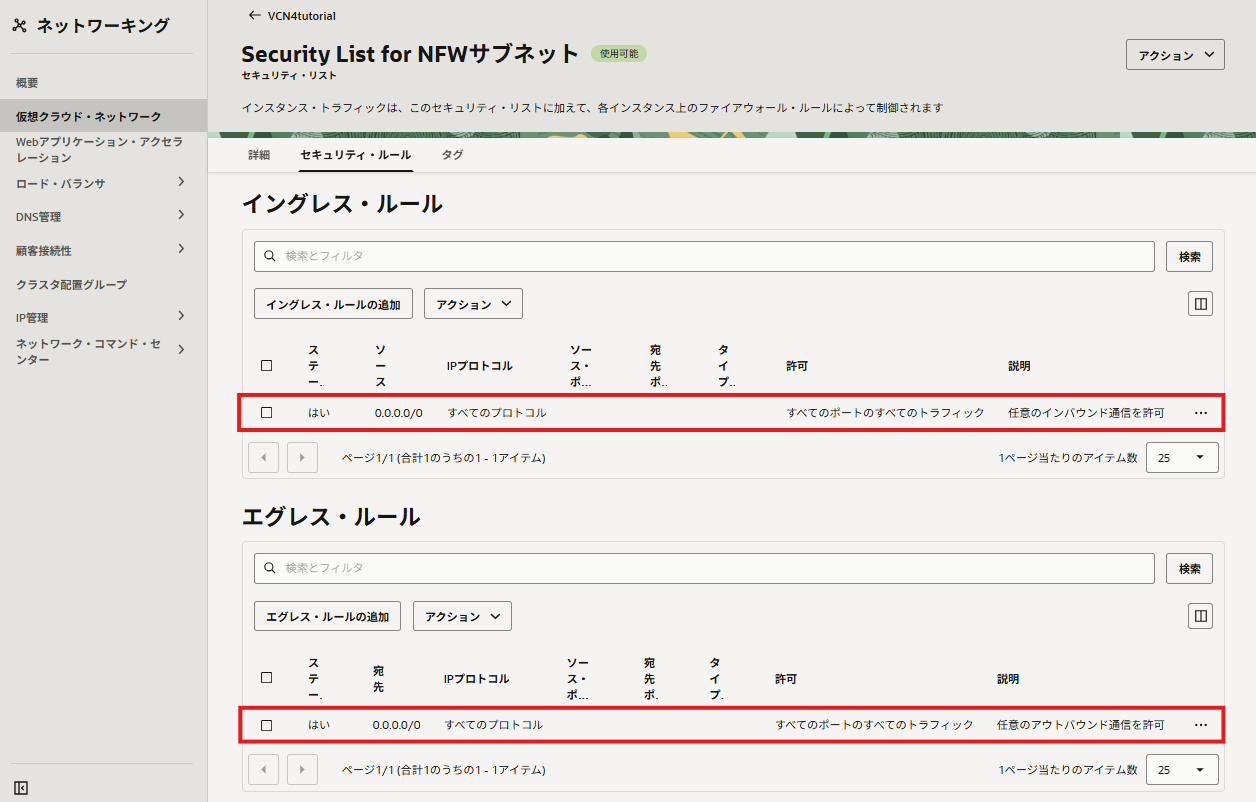Click the back arrow next to VCN4tutorial

(x=254, y=16)
